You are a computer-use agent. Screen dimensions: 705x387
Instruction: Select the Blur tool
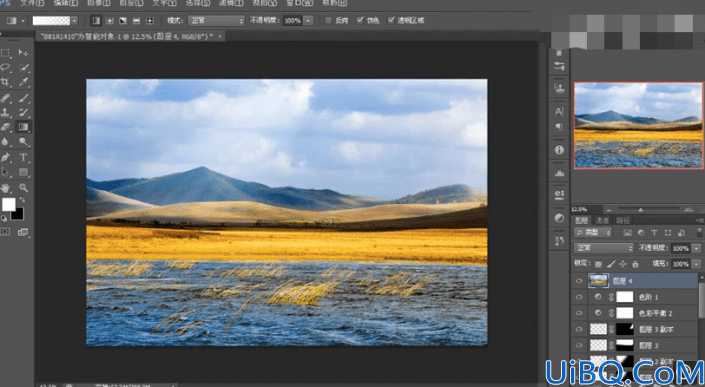tap(5, 142)
